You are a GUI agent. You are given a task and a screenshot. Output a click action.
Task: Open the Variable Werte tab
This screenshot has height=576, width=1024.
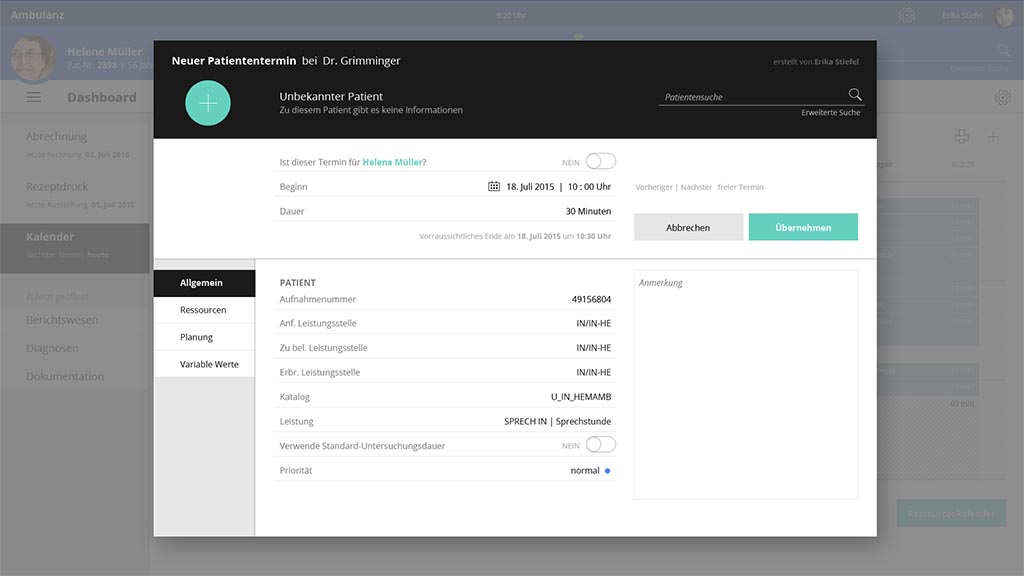point(209,364)
